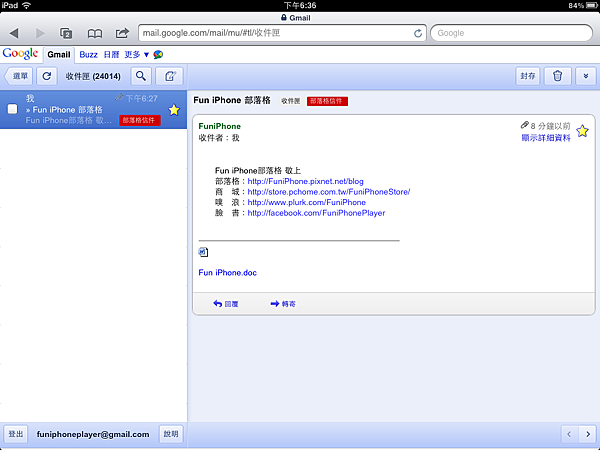Click the red 部落格信件 tag in inbox list
Screen dimensions: 600x450
140,120
